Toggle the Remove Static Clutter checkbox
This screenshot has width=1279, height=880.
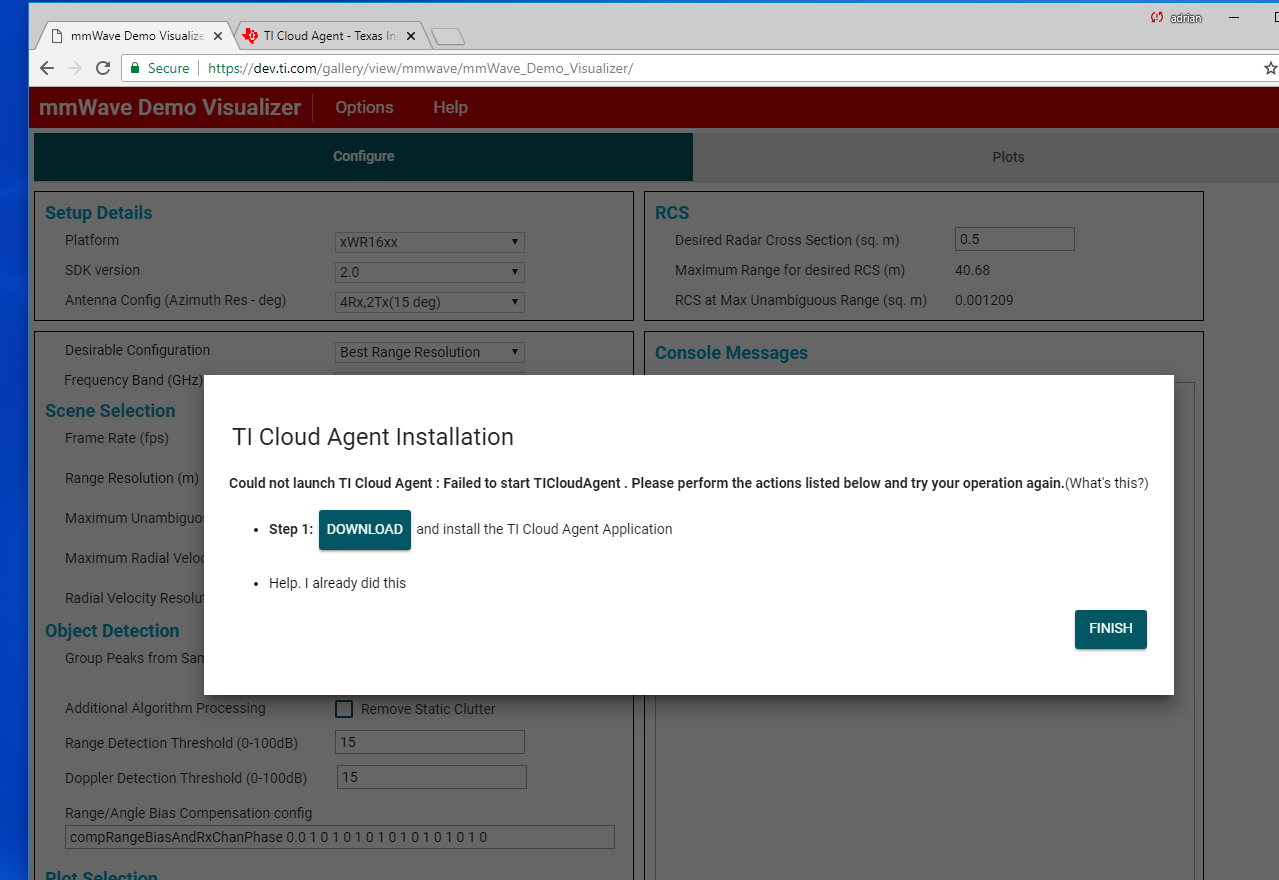(x=344, y=709)
